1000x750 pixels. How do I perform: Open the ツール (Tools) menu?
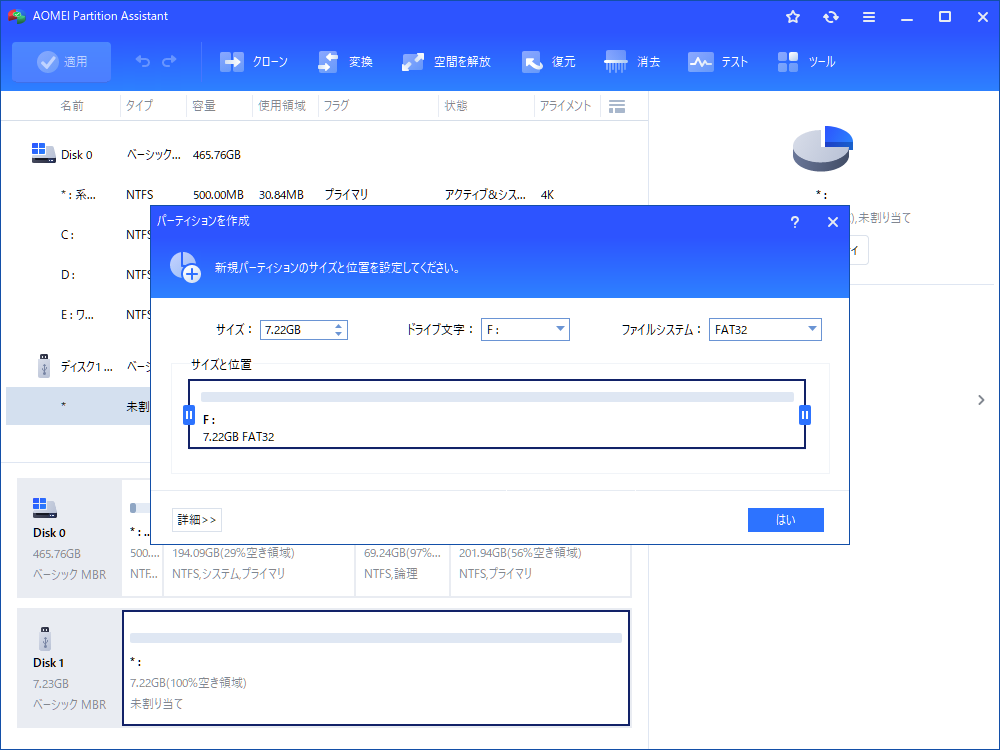[807, 62]
